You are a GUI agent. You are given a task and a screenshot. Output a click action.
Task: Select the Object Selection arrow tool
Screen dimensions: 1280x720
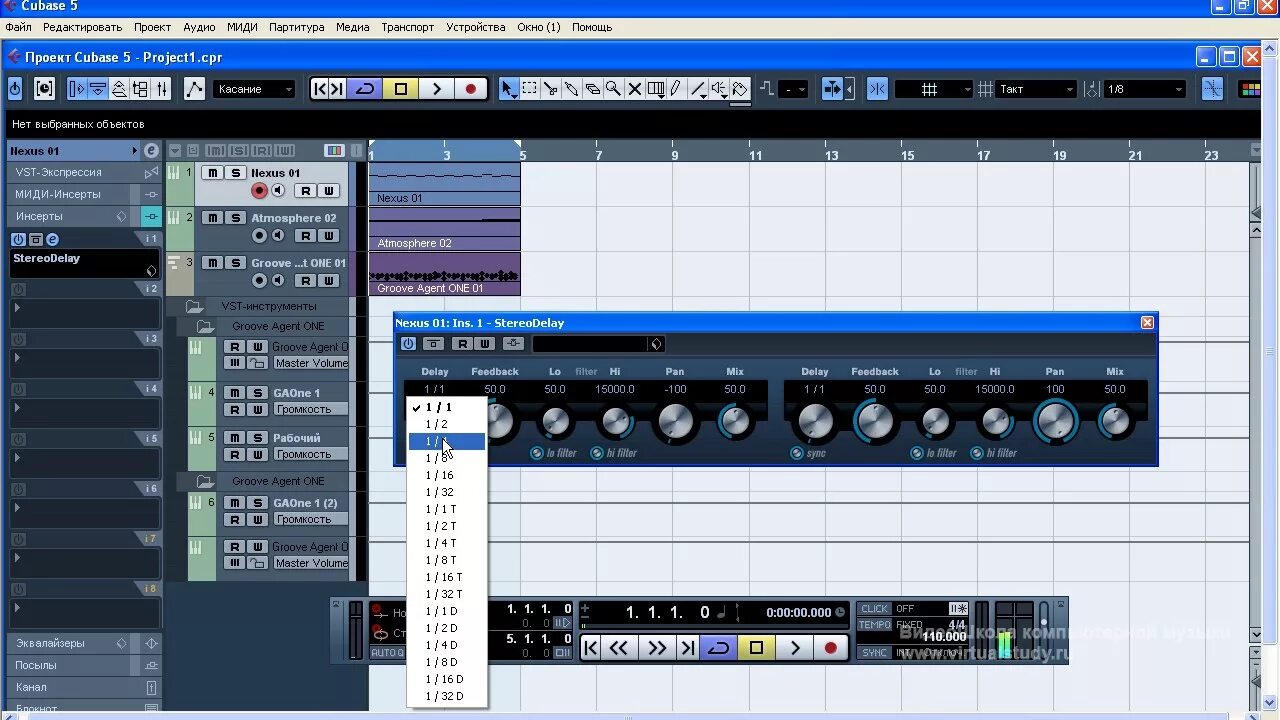[x=508, y=89]
